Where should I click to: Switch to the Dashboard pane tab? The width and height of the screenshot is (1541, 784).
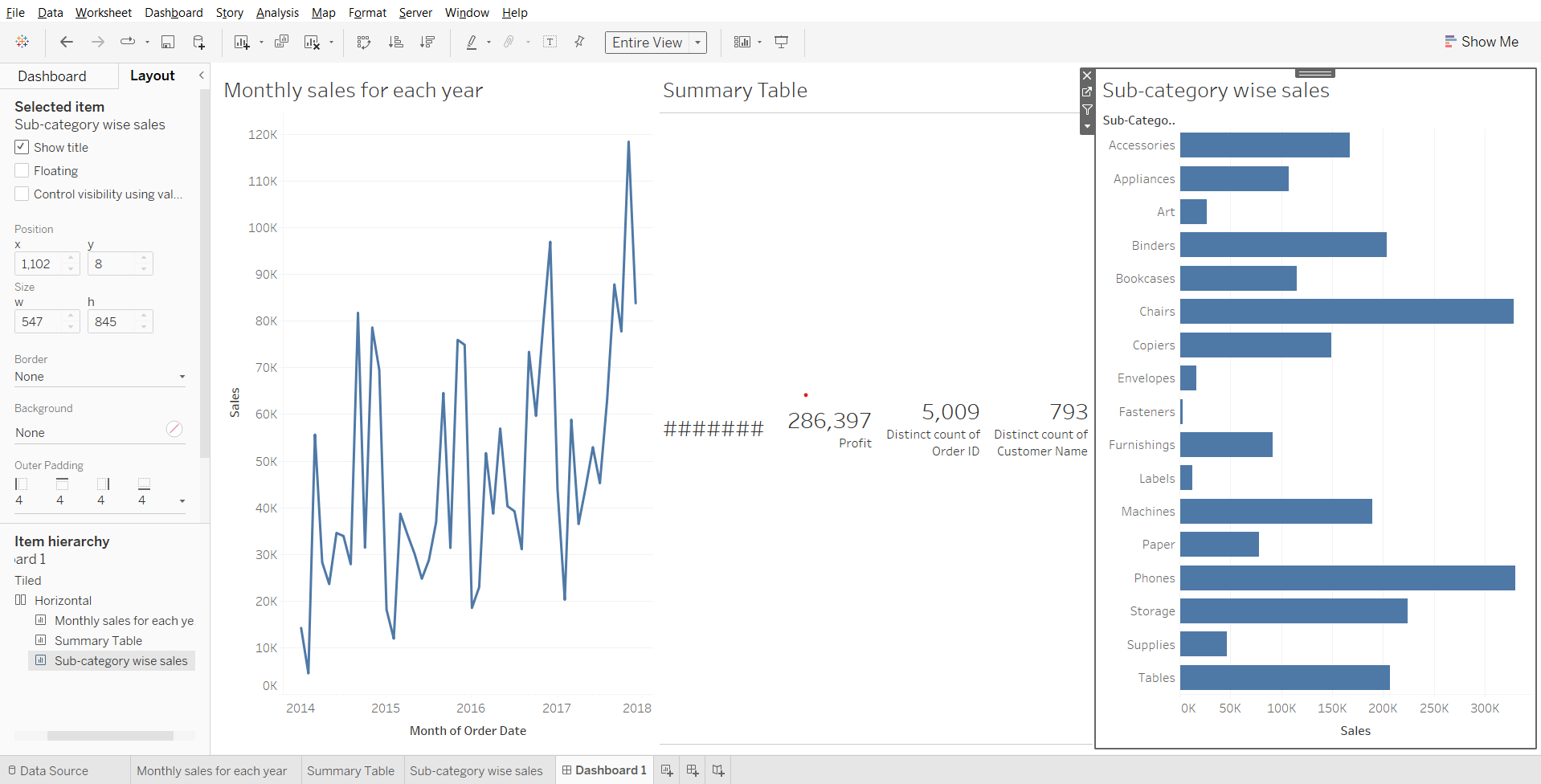point(52,76)
